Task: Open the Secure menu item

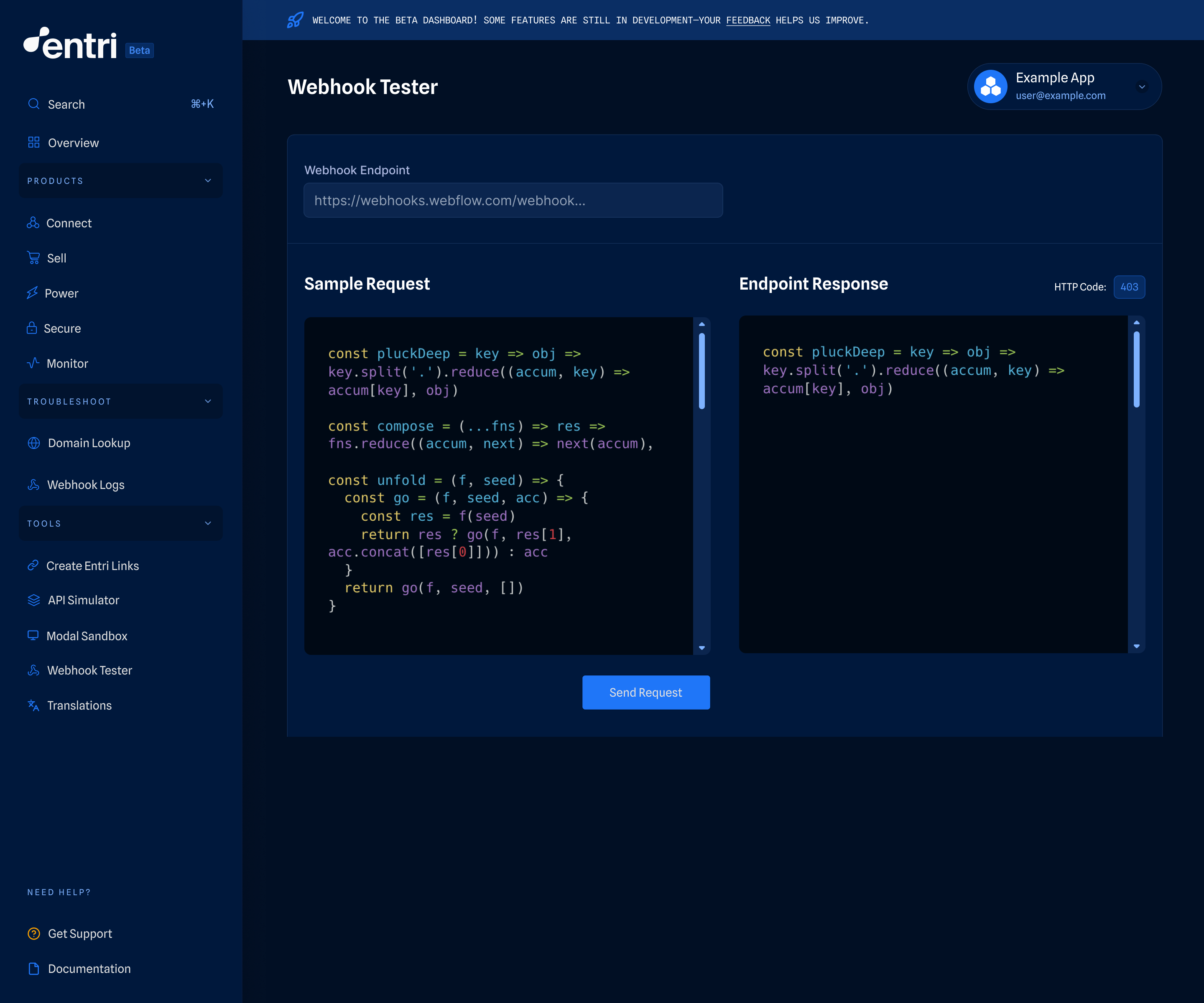Action: [x=62, y=328]
